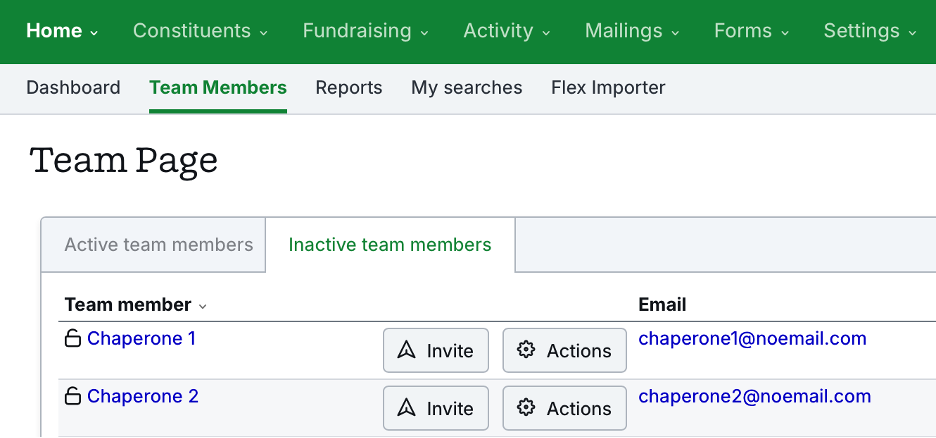Open the chaperone1@noemail.com email link

pyautogui.click(x=752, y=339)
